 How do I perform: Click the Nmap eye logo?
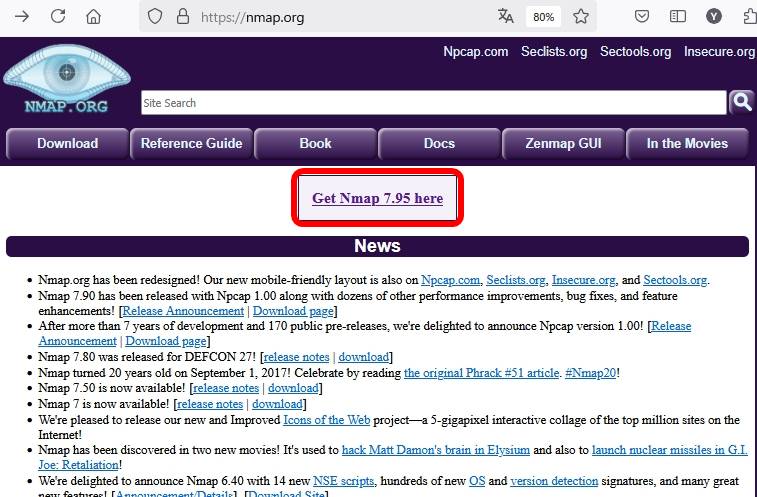pos(67,76)
